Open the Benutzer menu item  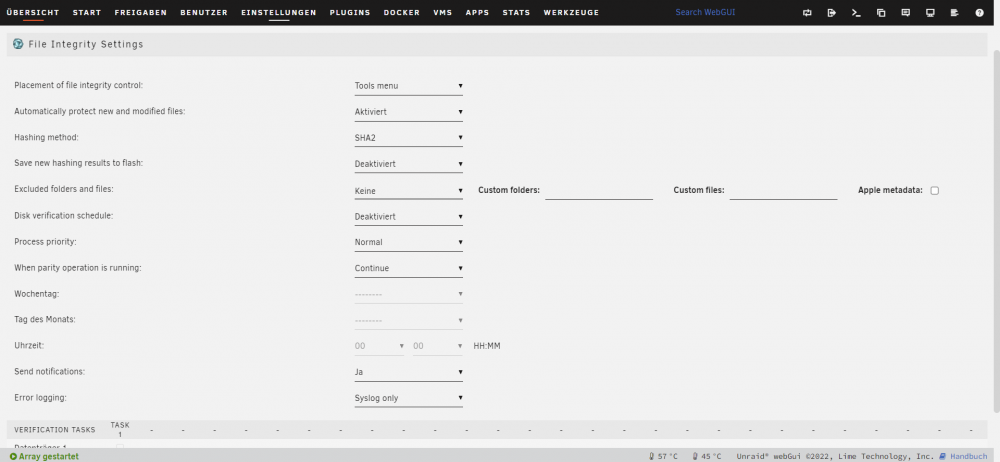pos(204,12)
